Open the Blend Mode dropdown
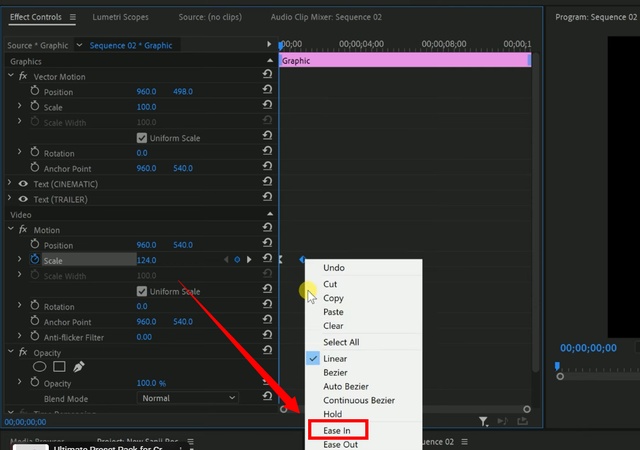This screenshot has width=640, height=450. [188, 398]
